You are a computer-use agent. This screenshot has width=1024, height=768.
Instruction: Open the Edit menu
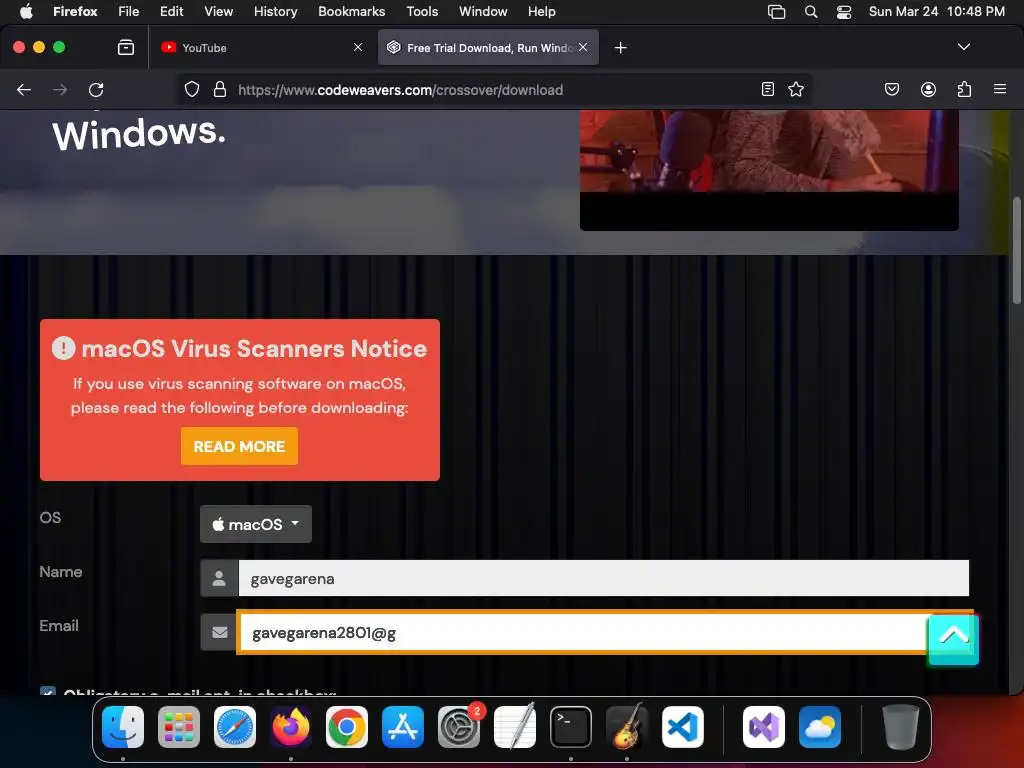[172, 11]
